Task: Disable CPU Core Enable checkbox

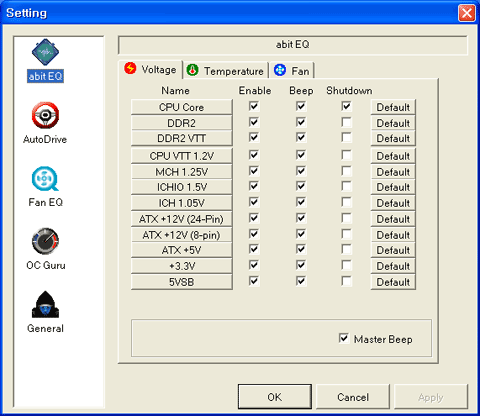Action: [254, 106]
